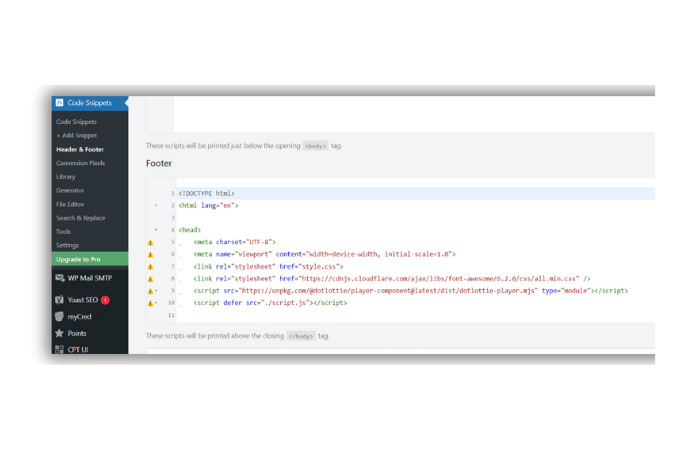
Task: Click the <head> tag code line
Action: coord(190,230)
